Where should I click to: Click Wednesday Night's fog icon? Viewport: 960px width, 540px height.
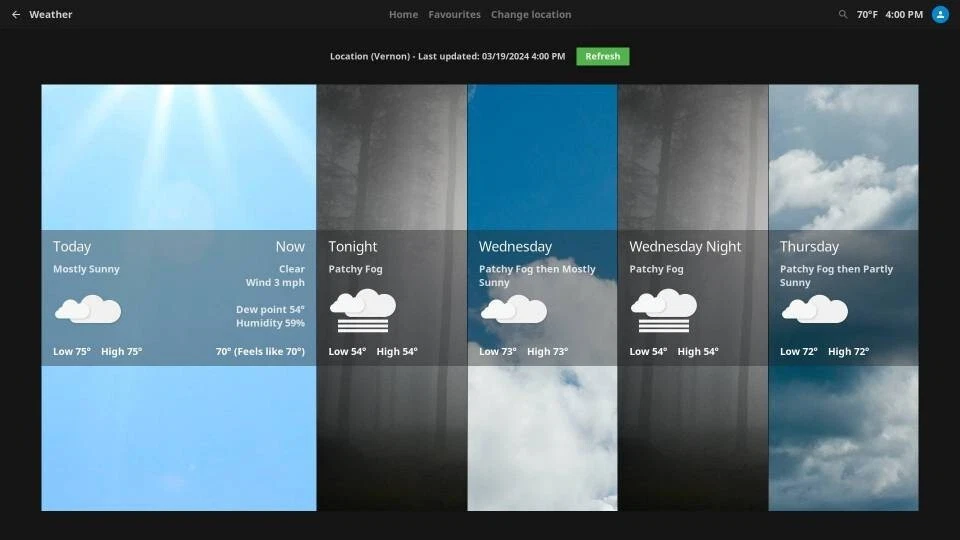[663, 310]
